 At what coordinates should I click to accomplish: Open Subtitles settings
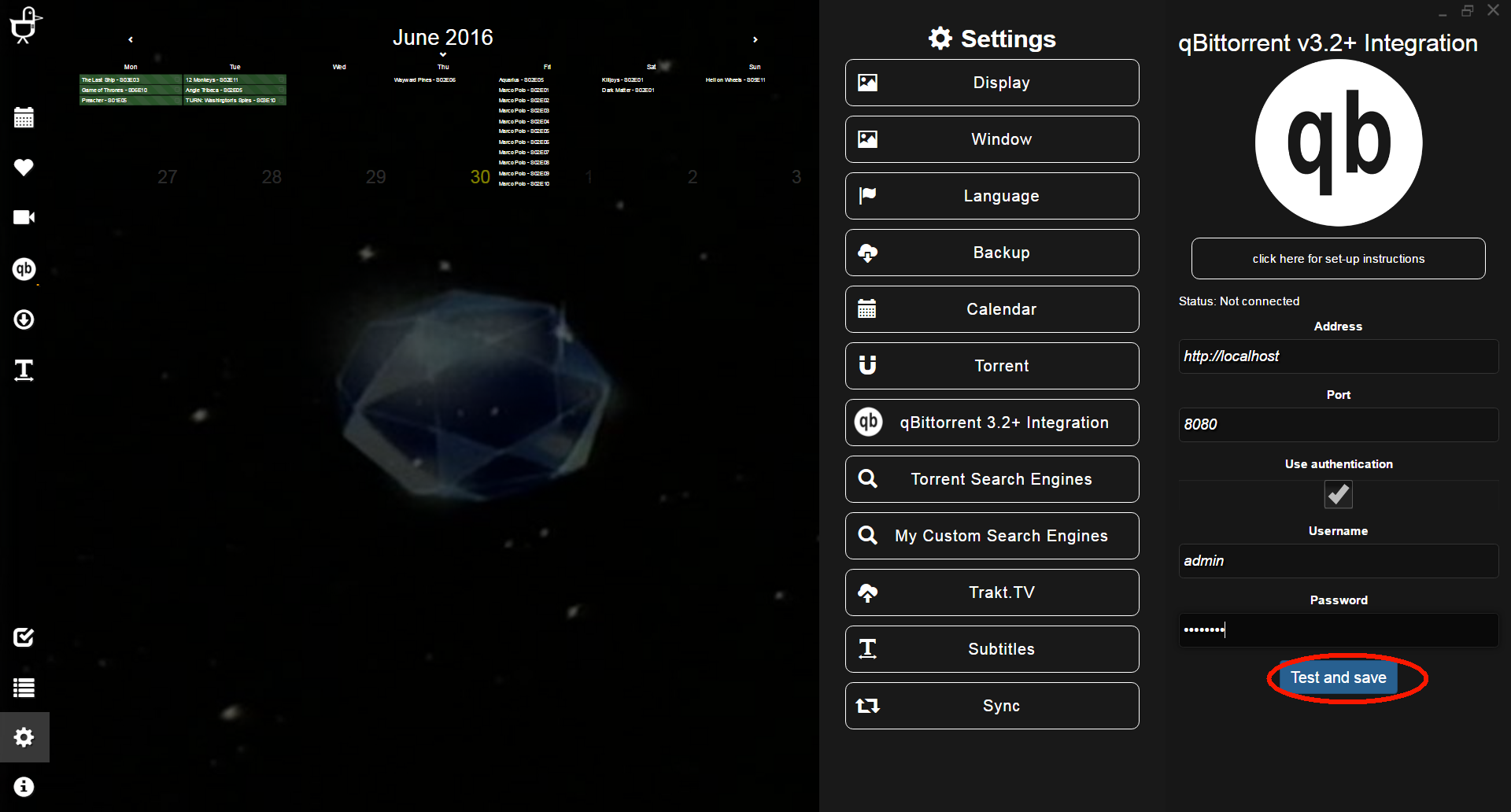(x=992, y=649)
